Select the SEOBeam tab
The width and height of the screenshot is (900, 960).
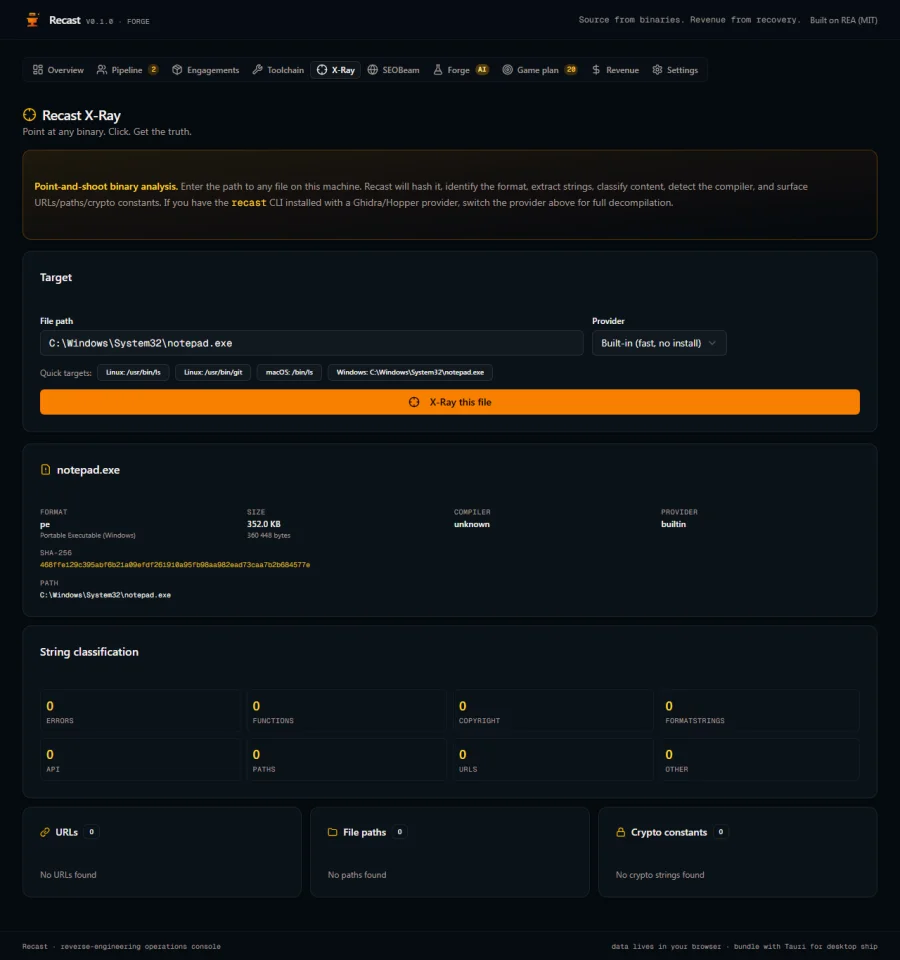[394, 70]
